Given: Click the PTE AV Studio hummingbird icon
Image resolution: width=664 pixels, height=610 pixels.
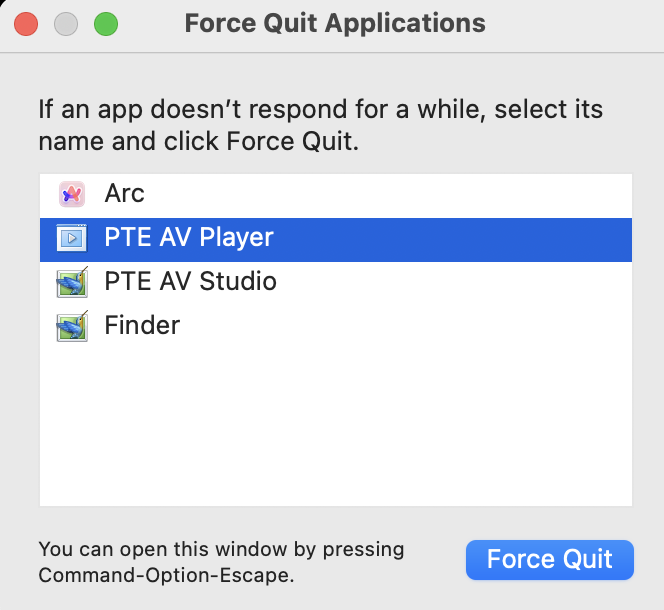Looking at the screenshot, I should click(72, 282).
